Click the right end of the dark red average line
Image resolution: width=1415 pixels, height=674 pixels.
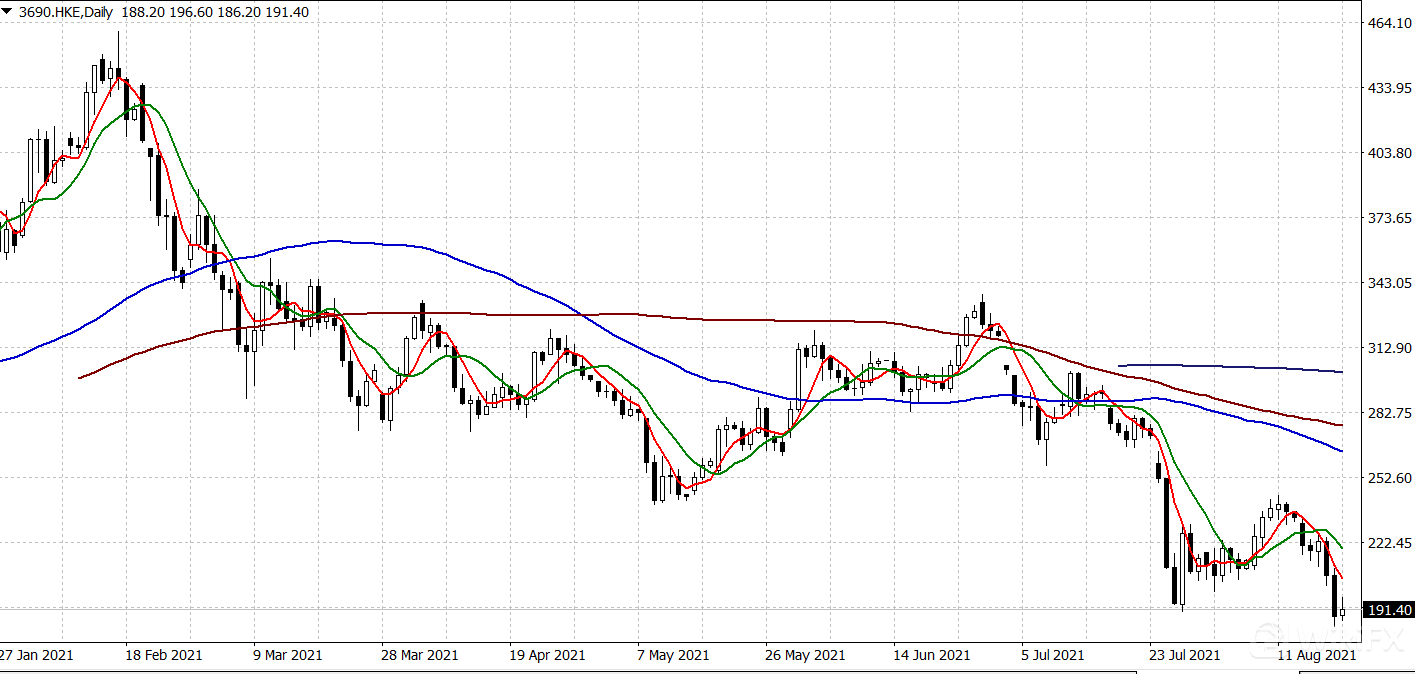1340,425
